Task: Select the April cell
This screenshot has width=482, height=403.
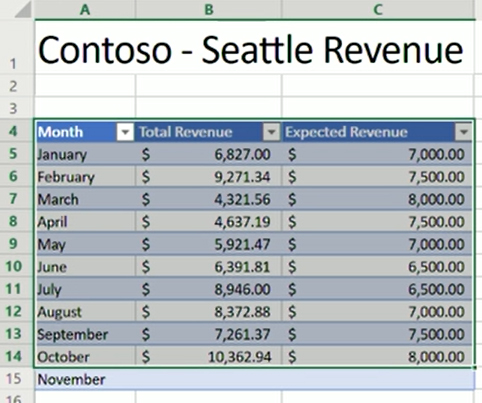Action: pos(85,222)
